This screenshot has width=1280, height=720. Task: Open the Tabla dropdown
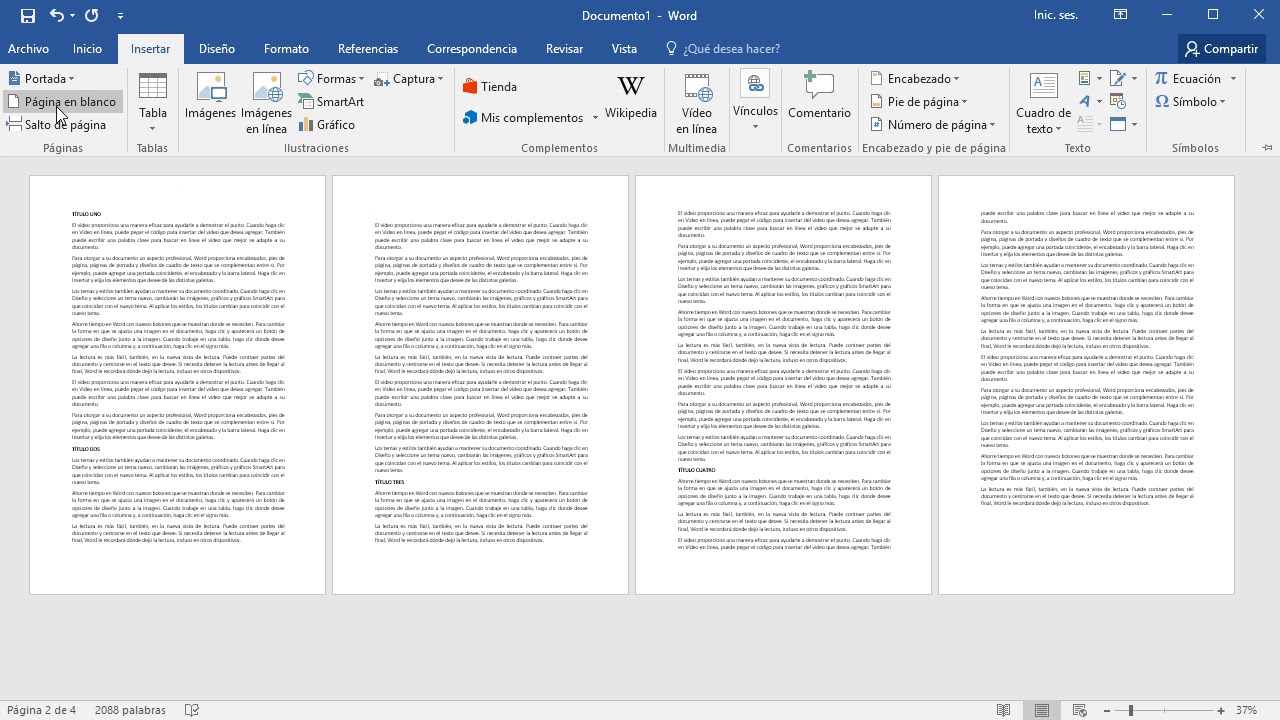point(153,102)
